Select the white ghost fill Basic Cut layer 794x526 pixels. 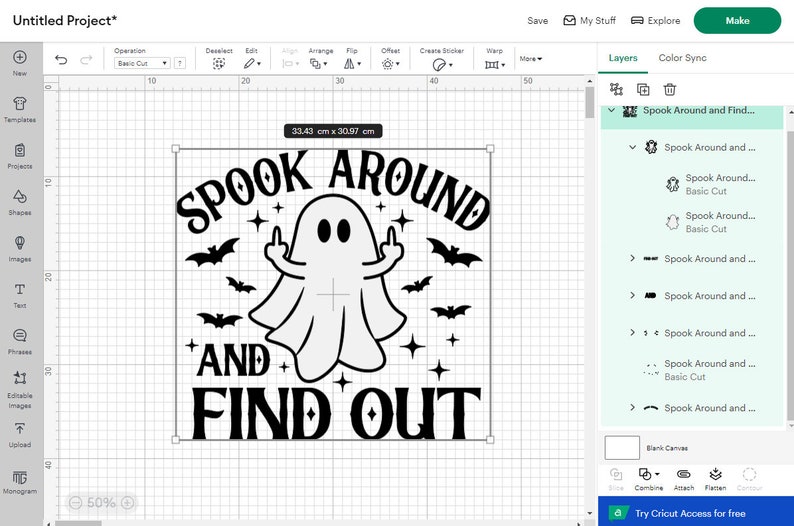pyautogui.click(x=710, y=222)
